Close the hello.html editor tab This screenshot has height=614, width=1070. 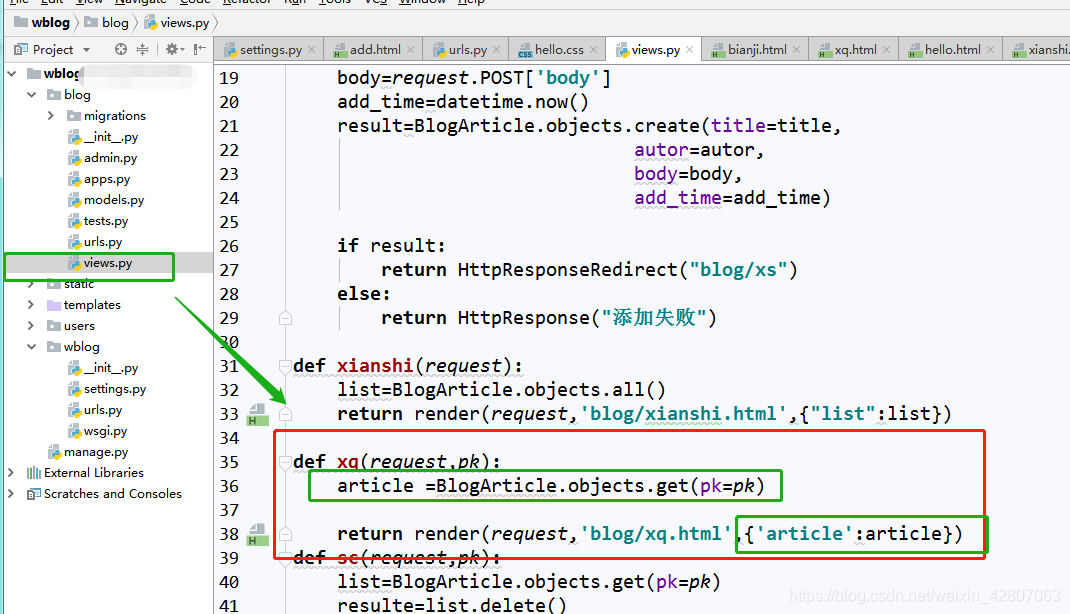(x=990, y=50)
